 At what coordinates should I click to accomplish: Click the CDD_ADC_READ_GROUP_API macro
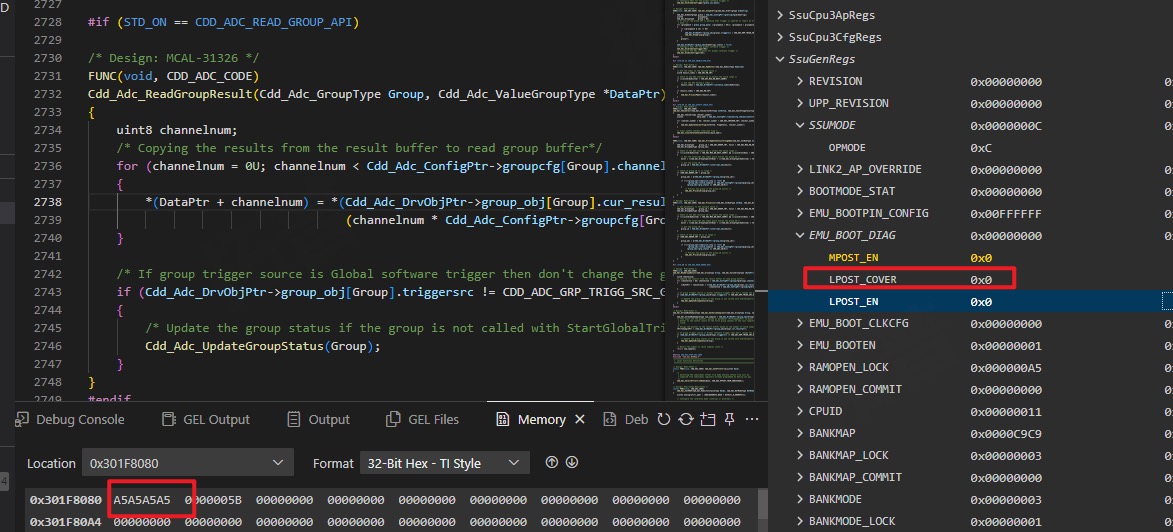pyautogui.click(x=275, y=22)
